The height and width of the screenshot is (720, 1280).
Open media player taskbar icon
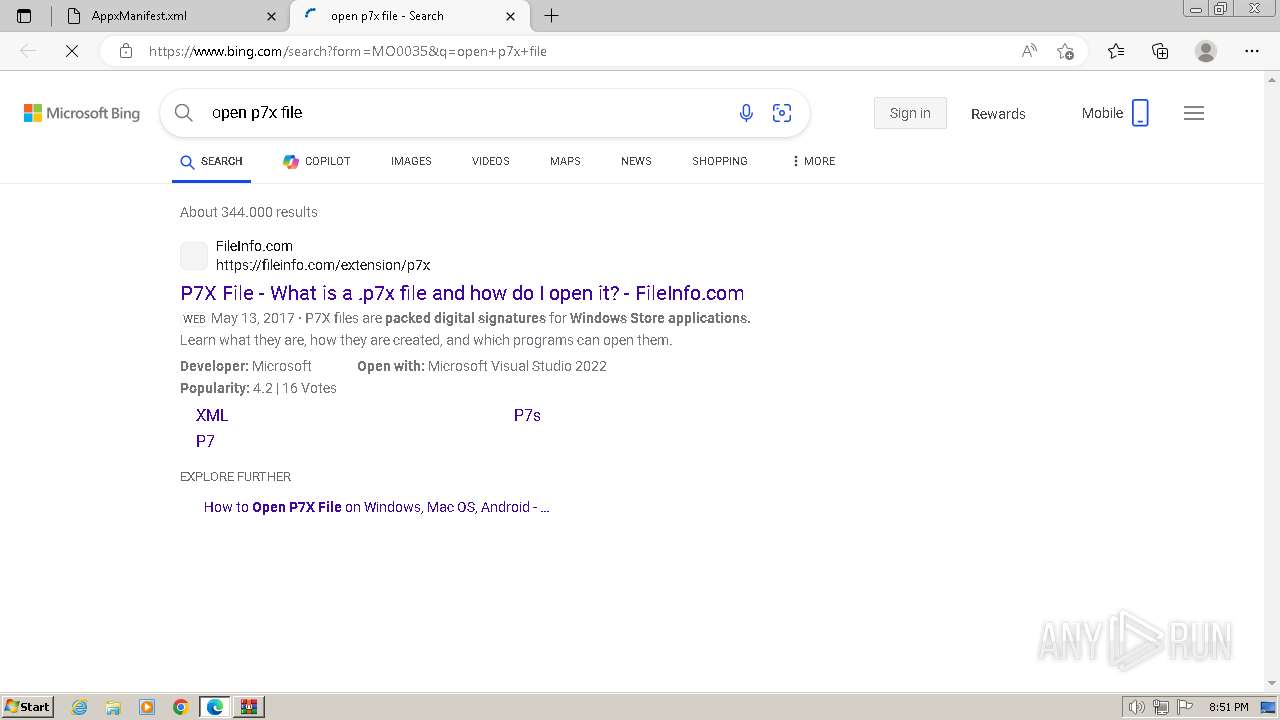147,707
